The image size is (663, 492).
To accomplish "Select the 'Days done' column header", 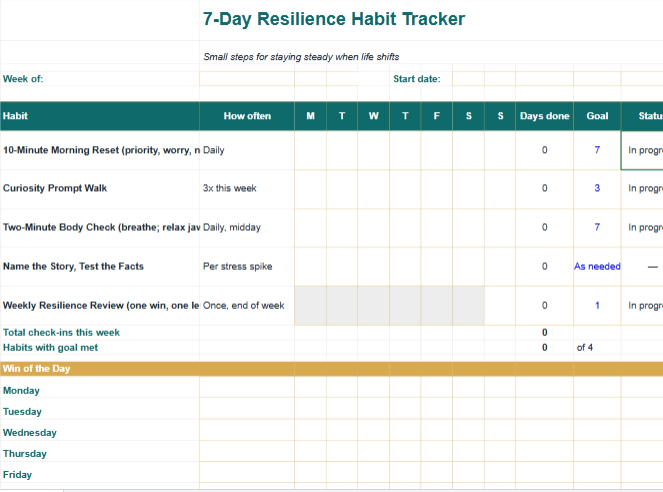I will 545,116.
